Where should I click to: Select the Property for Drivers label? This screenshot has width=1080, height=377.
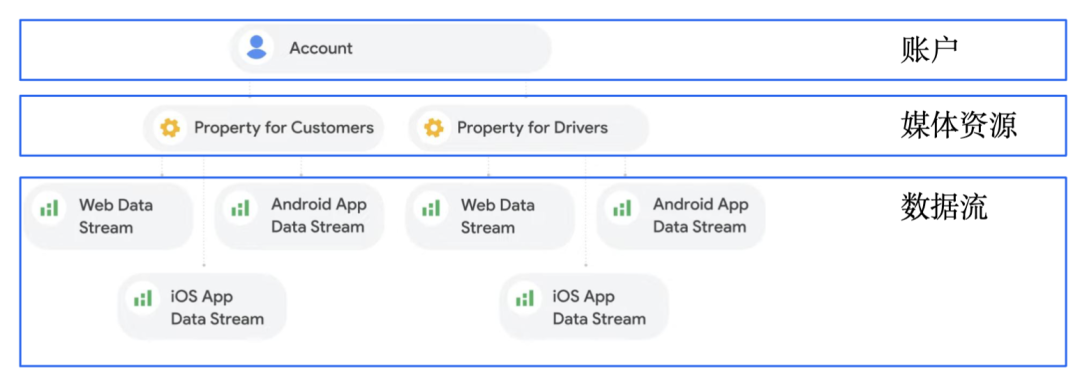point(532,128)
